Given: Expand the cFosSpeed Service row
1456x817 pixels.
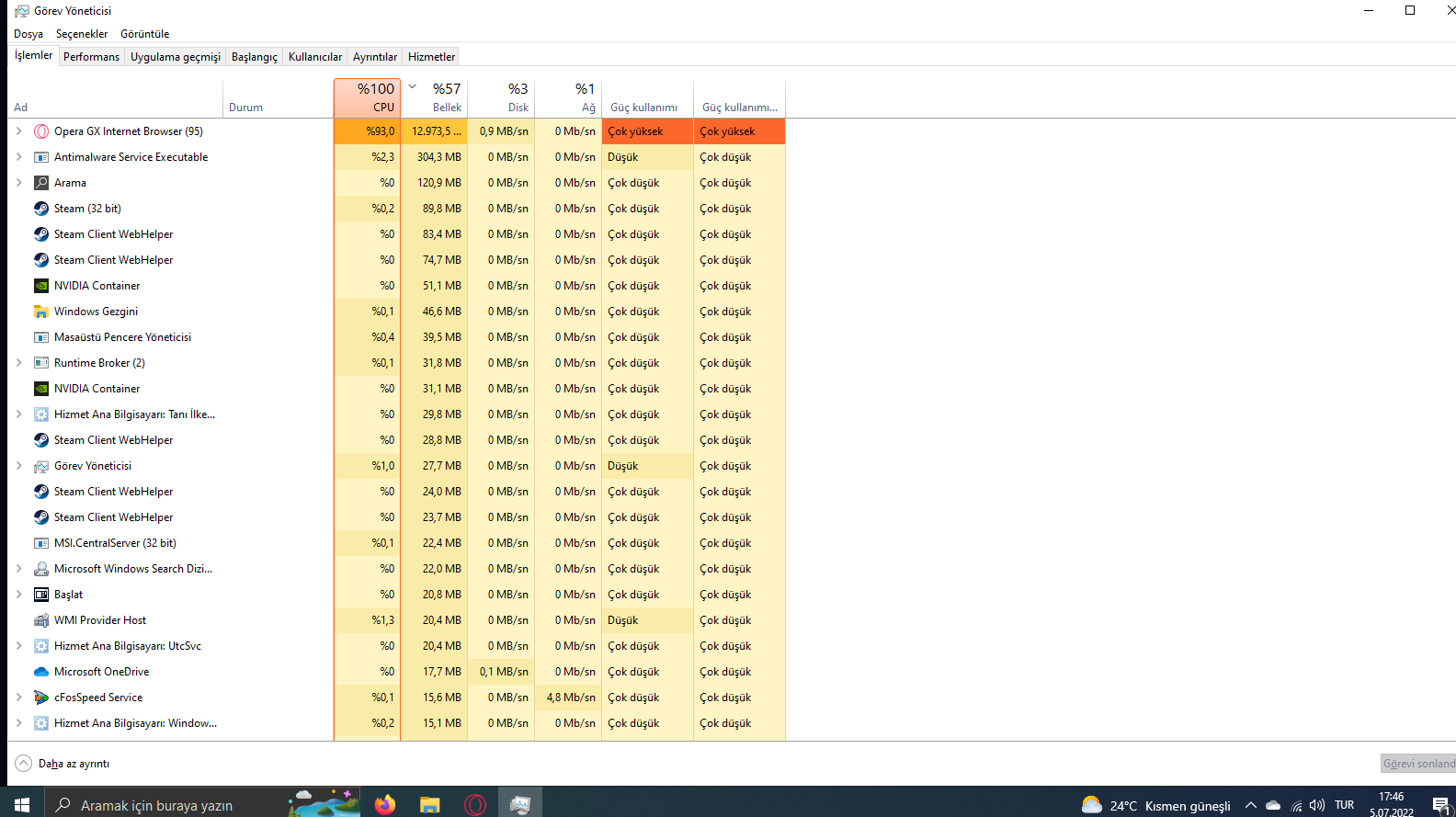Looking at the screenshot, I should pos(18,698).
